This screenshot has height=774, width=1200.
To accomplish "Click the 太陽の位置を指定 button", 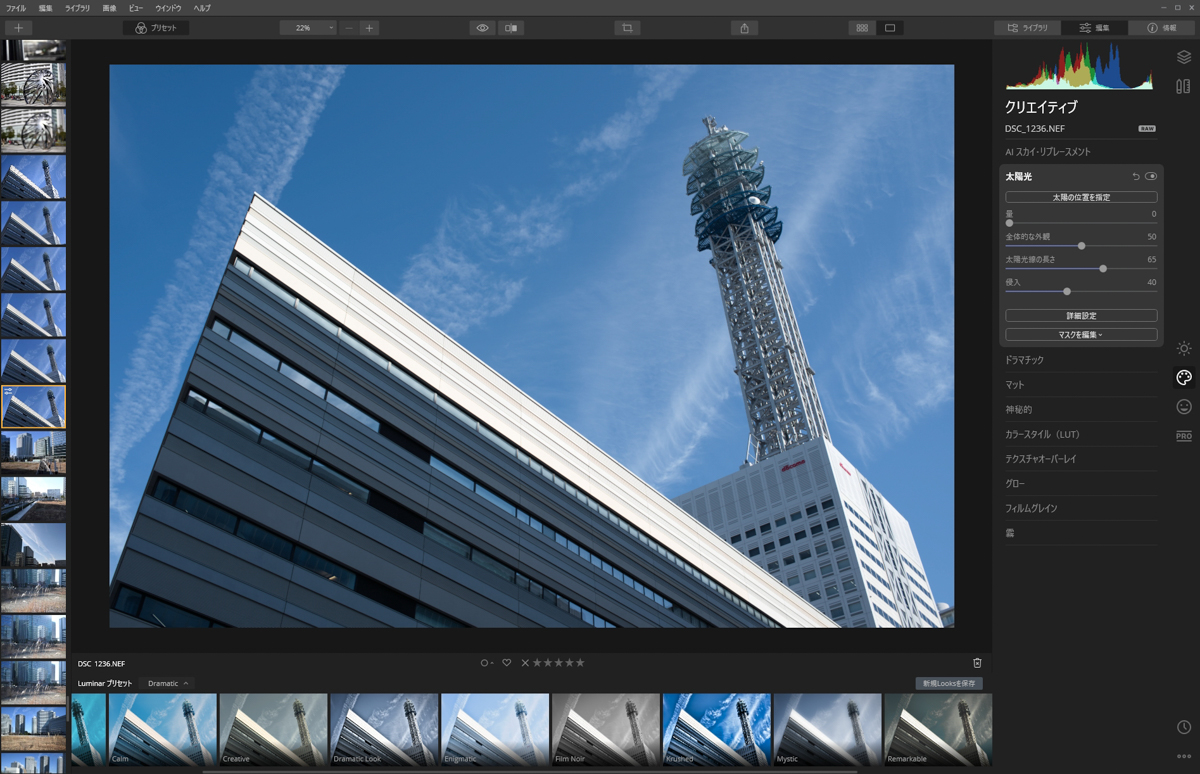I will point(1081,198).
